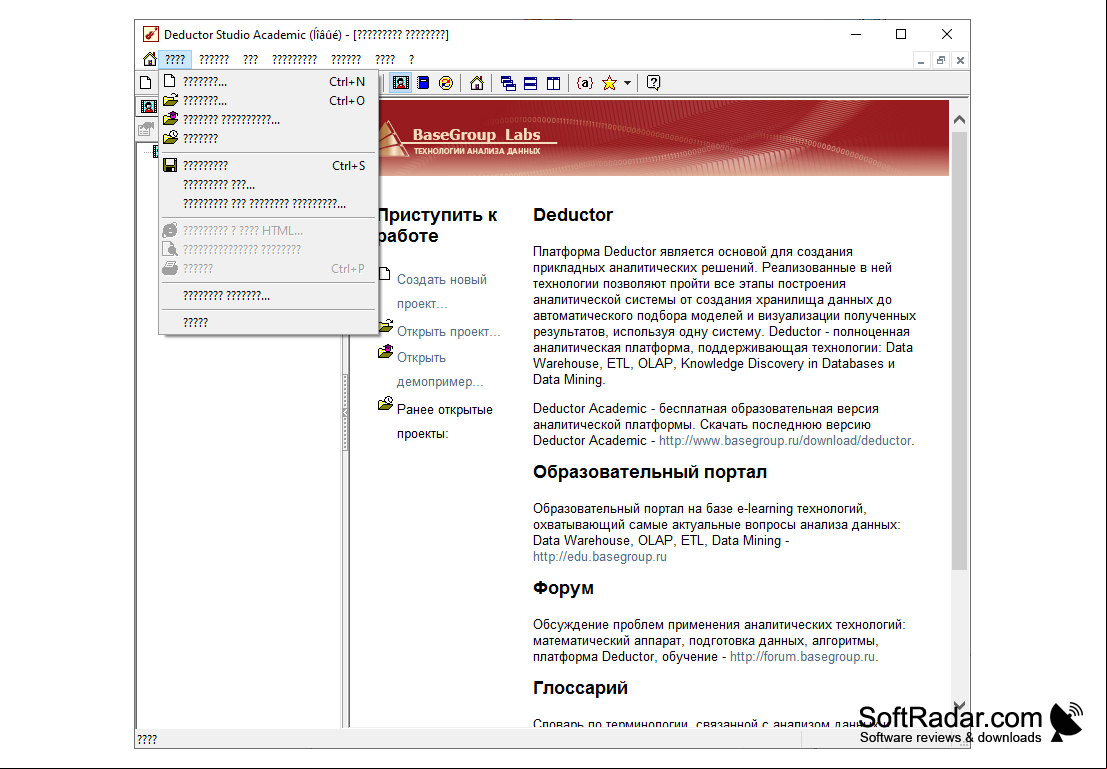Image resolution: width=1107 pixels, height=769 pixels.
Task: Select the menu entry directly below the Ctrl+S item
Action: point(268,184)
